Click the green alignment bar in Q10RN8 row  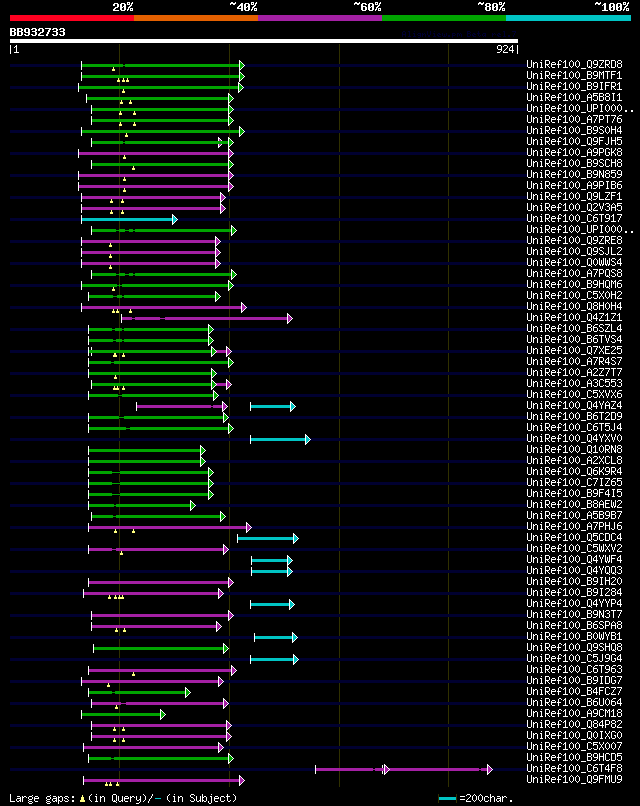pyautogui.click(x=147, y=451)
